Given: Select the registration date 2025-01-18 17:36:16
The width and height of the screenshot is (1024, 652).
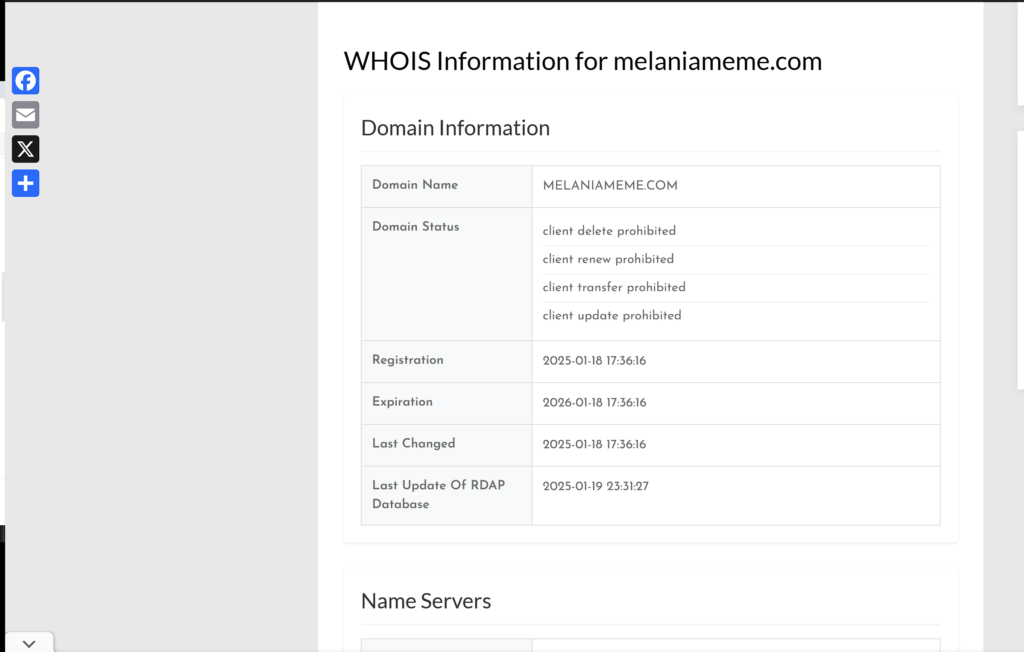Looking at the screenshot, I should (594, 361).
